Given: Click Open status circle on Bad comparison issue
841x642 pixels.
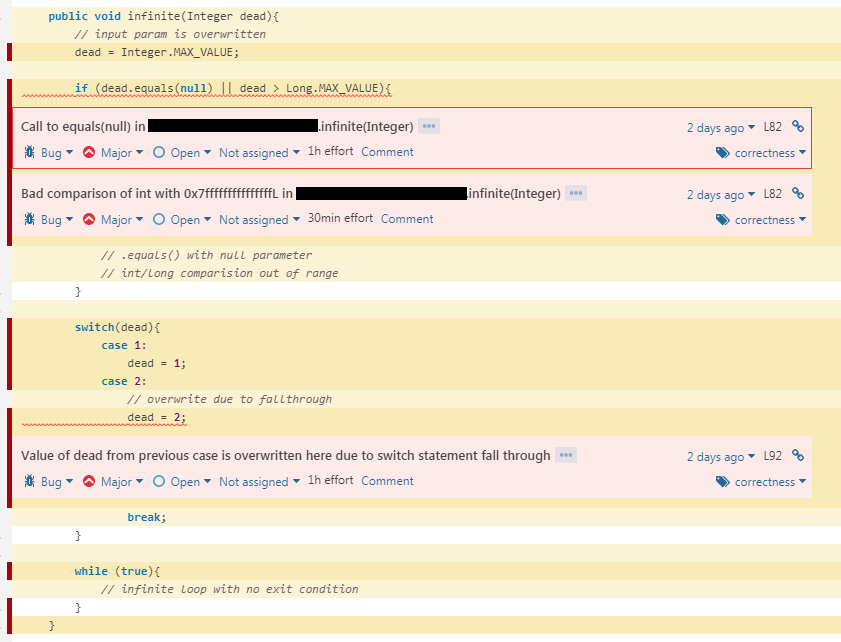Looking at the screenshot, I should click(x=159, y=219).
